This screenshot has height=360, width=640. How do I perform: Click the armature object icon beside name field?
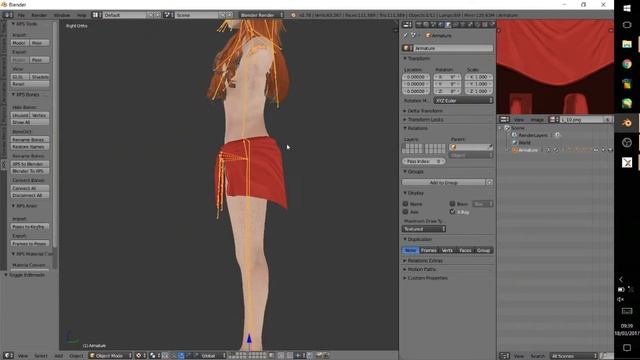point(407,48)
